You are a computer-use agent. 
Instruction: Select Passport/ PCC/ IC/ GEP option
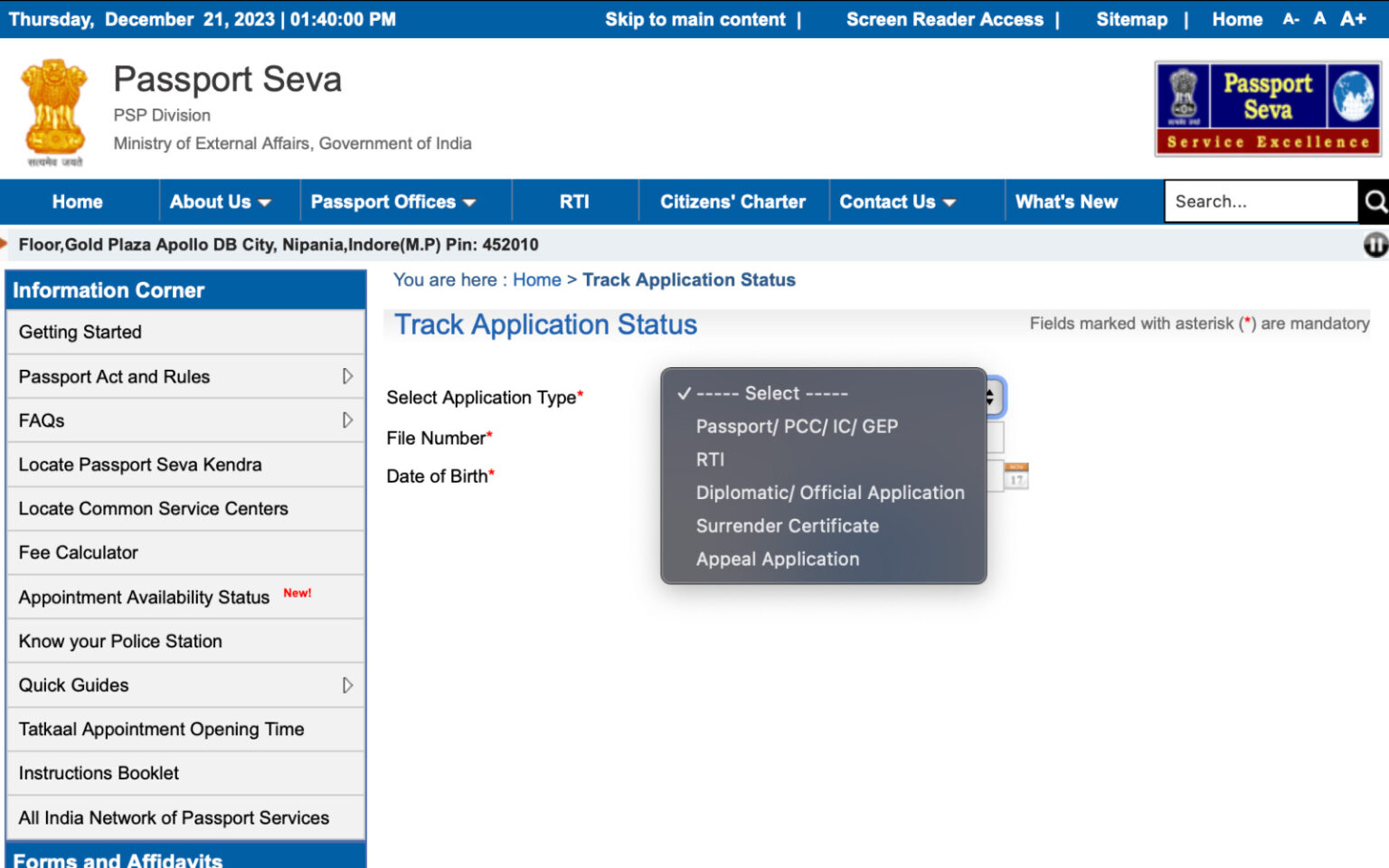click(x=796, y=426)
